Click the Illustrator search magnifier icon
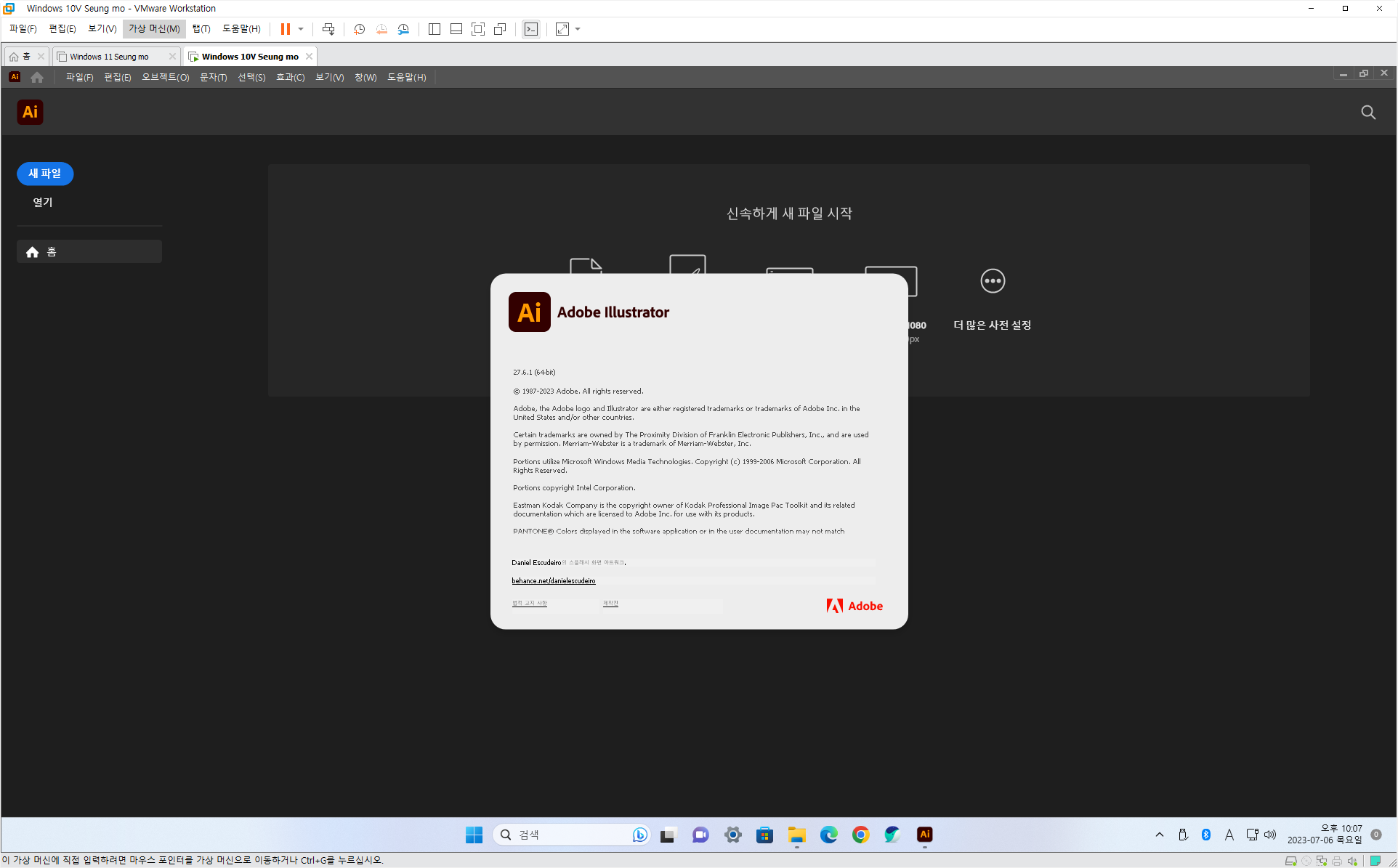 [x=1368, y=113]
